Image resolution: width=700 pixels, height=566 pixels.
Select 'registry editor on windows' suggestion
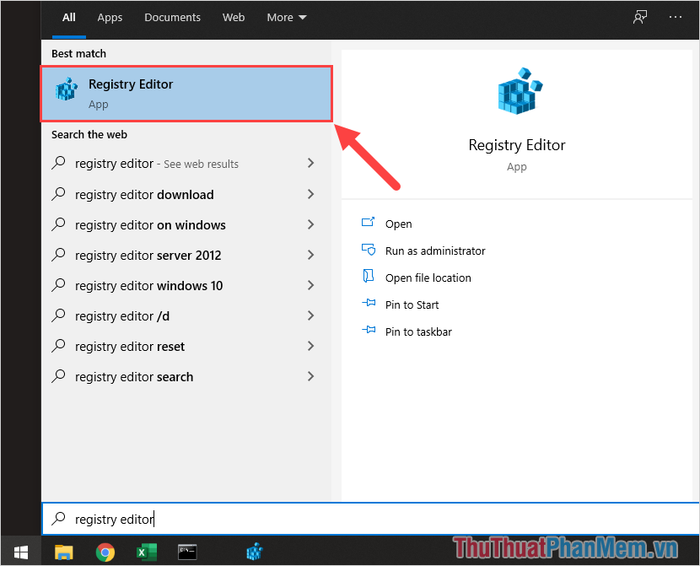[x=187, y=225]
